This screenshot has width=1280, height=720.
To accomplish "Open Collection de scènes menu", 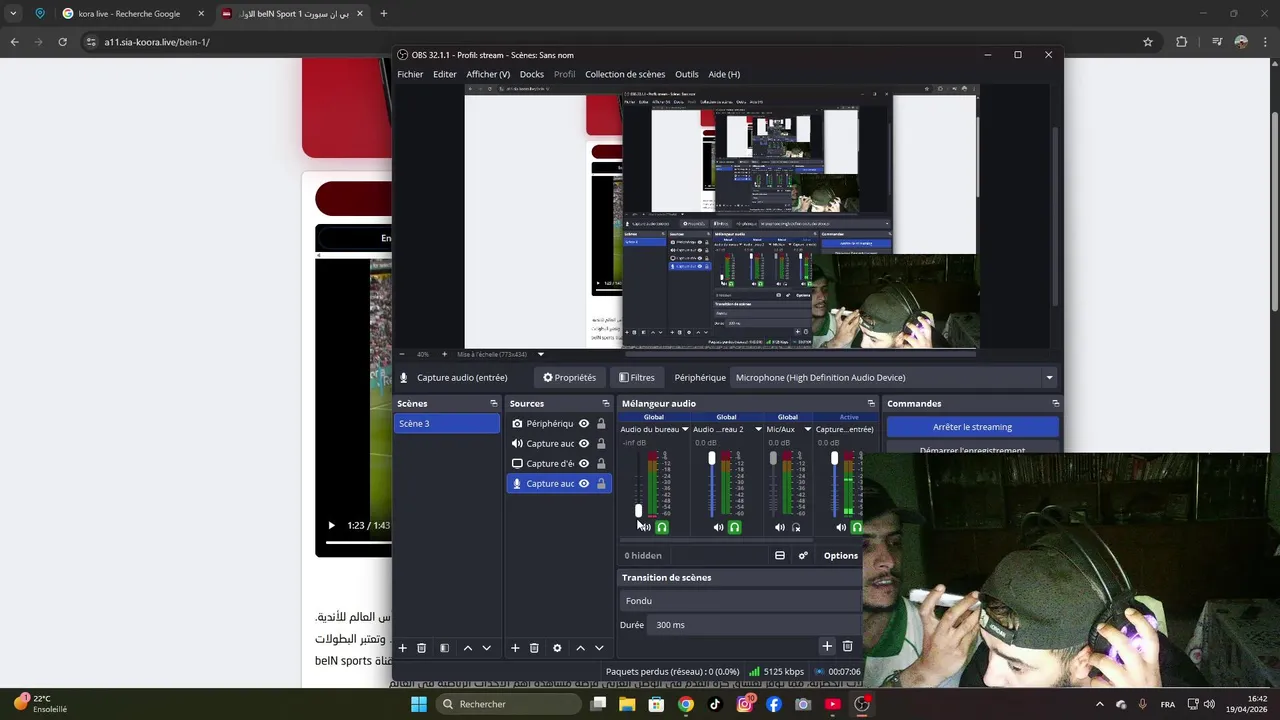I will (x=625, y=74).
